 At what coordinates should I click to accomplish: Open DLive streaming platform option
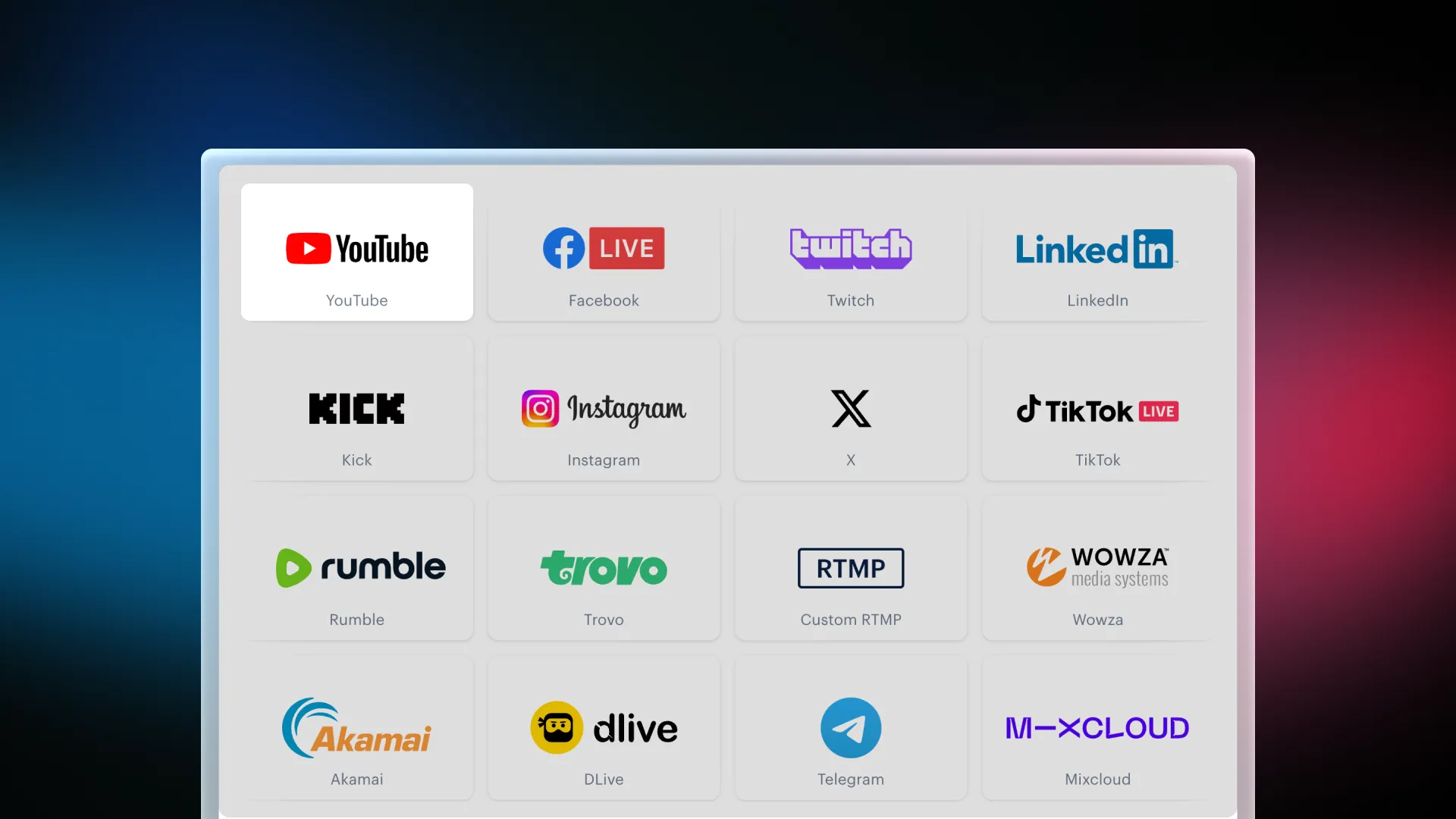click(x=603, y=727)
